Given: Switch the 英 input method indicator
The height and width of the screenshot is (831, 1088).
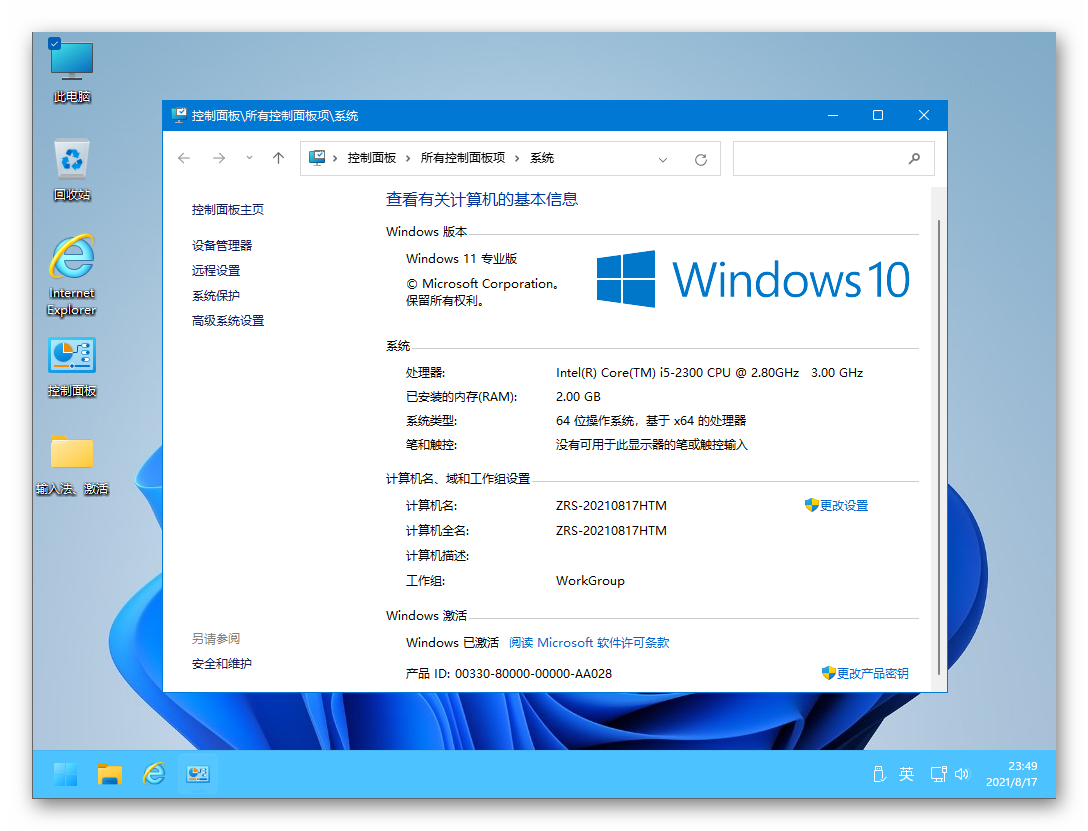Looking at the screenshot, I should 906,774.
